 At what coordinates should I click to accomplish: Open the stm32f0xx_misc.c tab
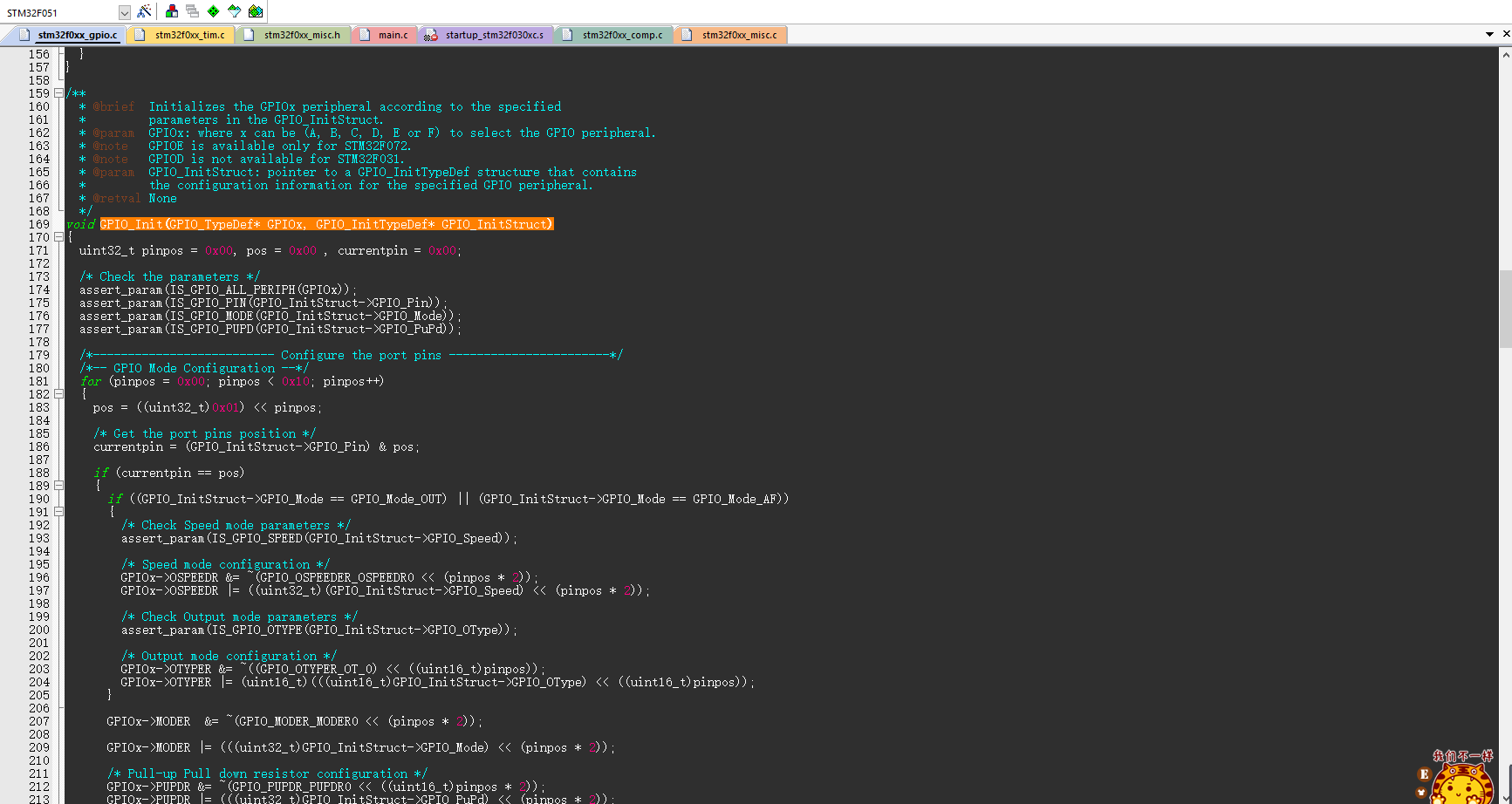click(x=731, y=35)
